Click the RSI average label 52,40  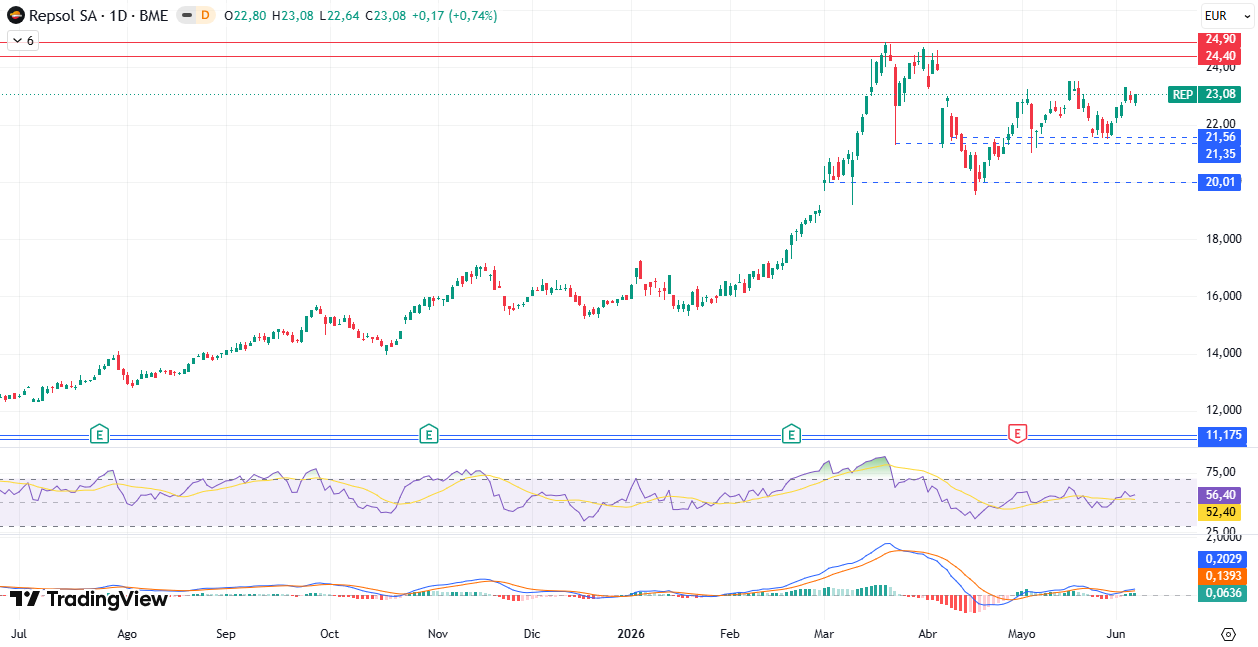tap(1222, 511)
